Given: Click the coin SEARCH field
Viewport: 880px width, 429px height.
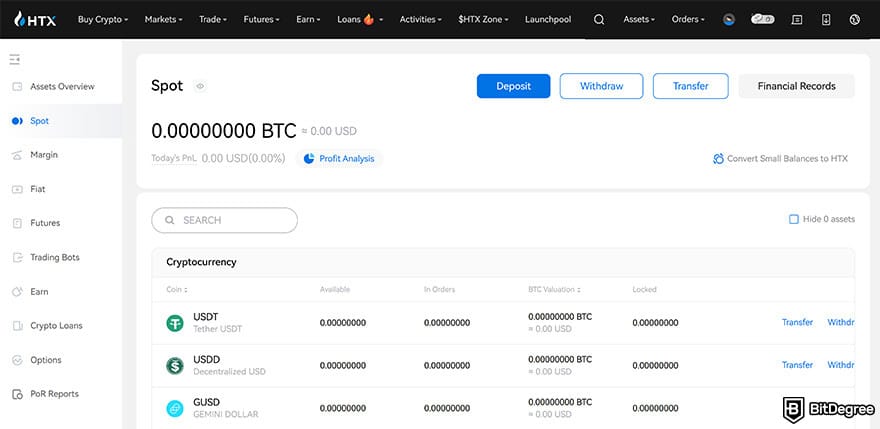Looking at the screenshot, I should pyautogui.click(x=224, y=220).
